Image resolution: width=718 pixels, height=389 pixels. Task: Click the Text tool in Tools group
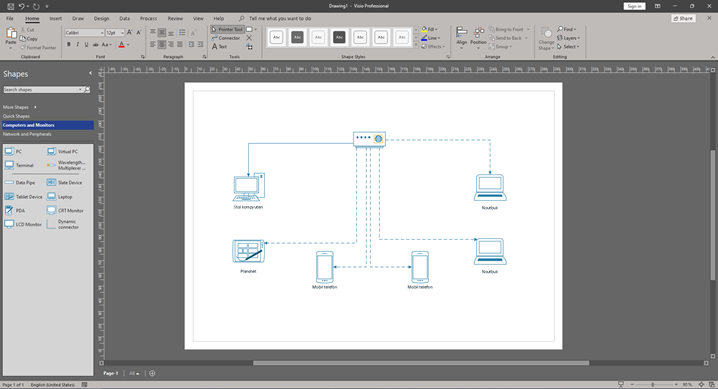pos(219,47)
